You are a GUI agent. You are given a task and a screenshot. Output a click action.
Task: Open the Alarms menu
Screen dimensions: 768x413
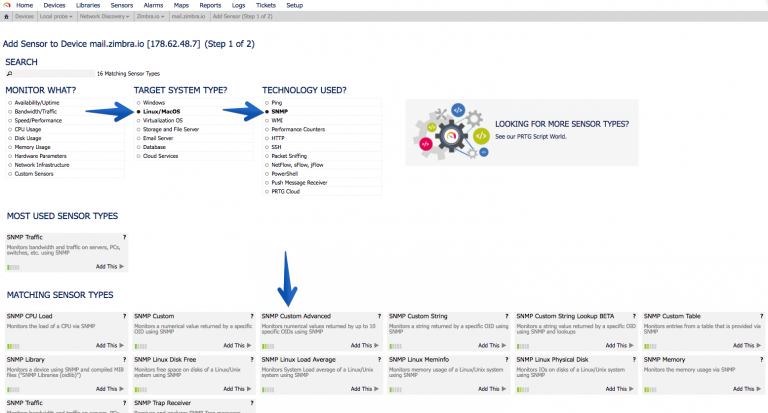click(x=153, y=5)
